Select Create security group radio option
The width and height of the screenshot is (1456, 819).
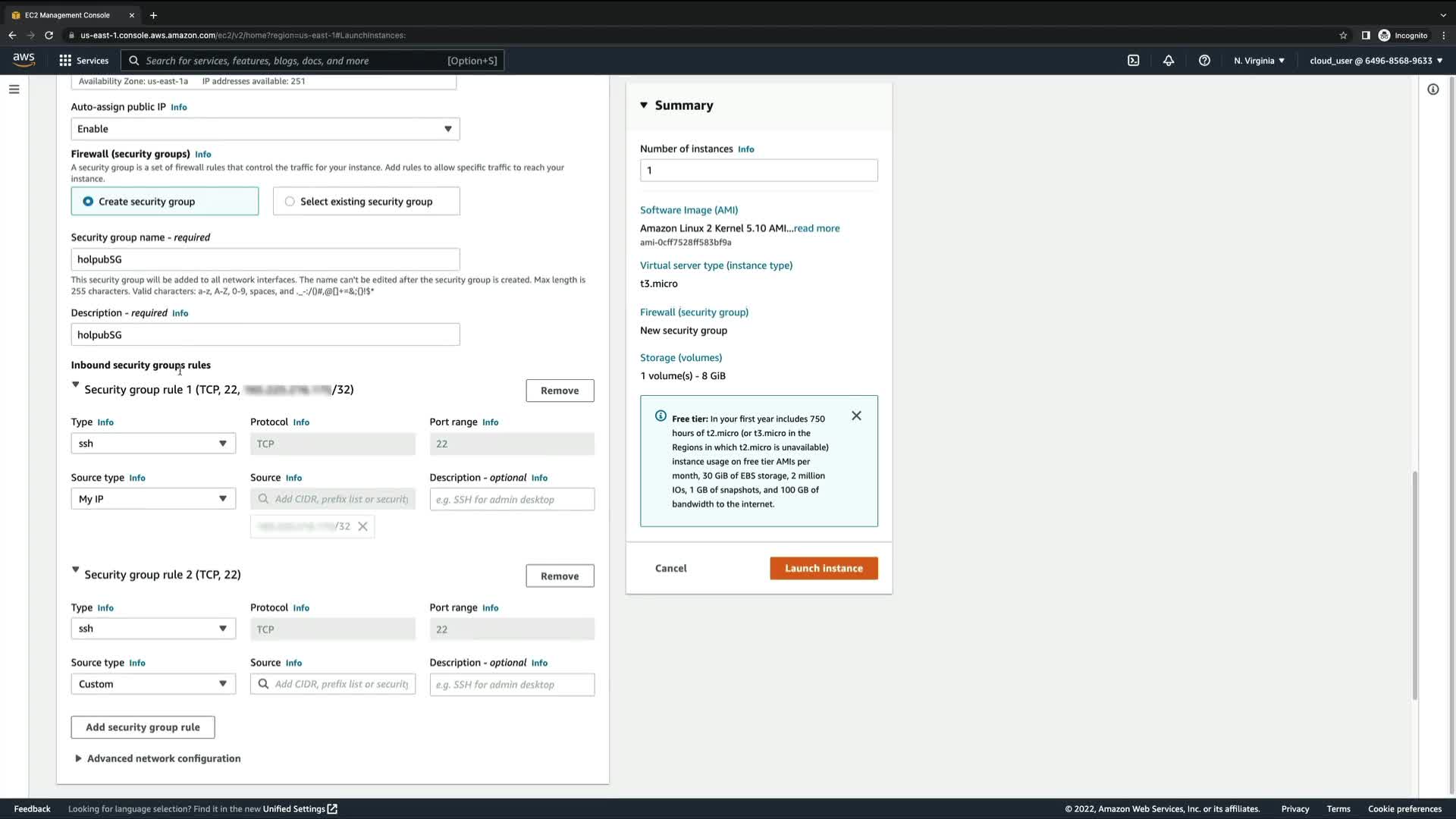(89, 202)
